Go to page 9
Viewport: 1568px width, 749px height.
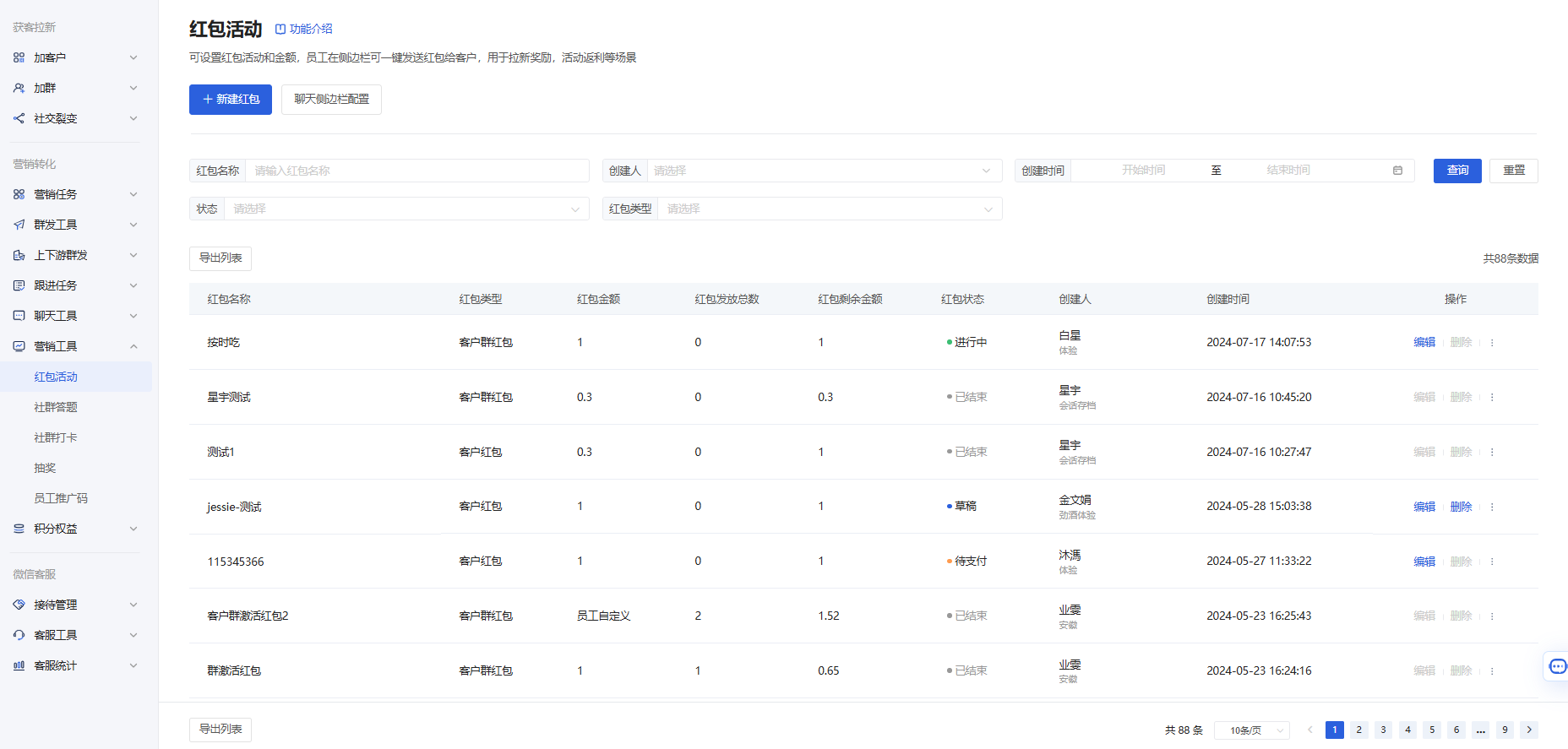[x=1505, y=730]
